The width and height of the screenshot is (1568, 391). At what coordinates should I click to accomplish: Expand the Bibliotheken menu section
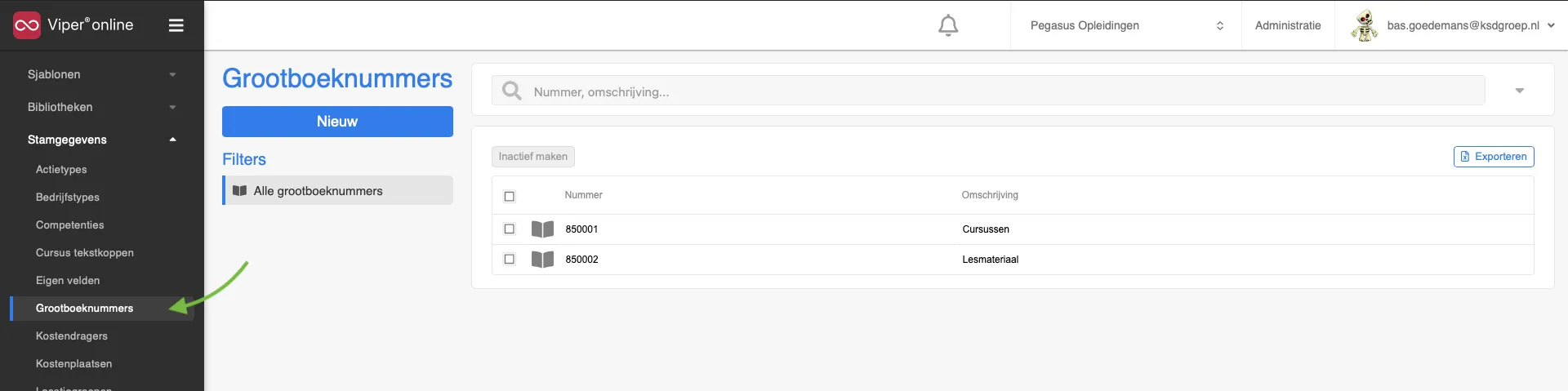102,107
